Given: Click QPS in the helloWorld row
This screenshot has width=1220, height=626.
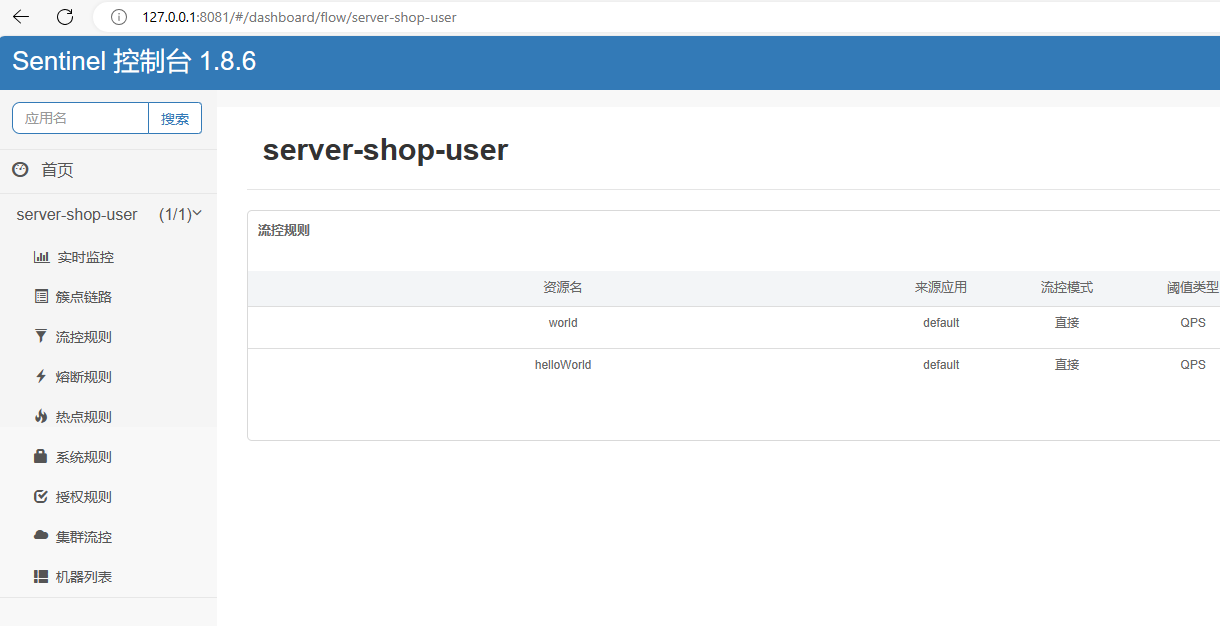Looking at the screenshot, I should (x=1193, y=365).
